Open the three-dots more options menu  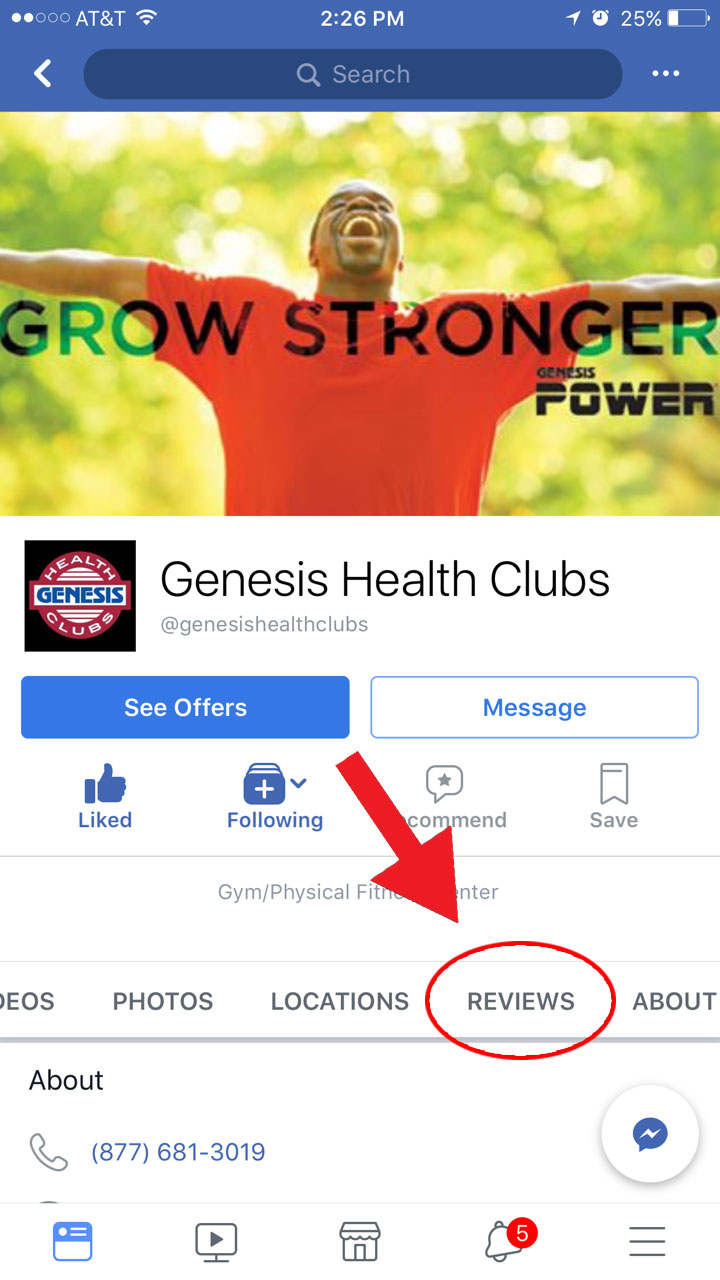click(666, 74)
